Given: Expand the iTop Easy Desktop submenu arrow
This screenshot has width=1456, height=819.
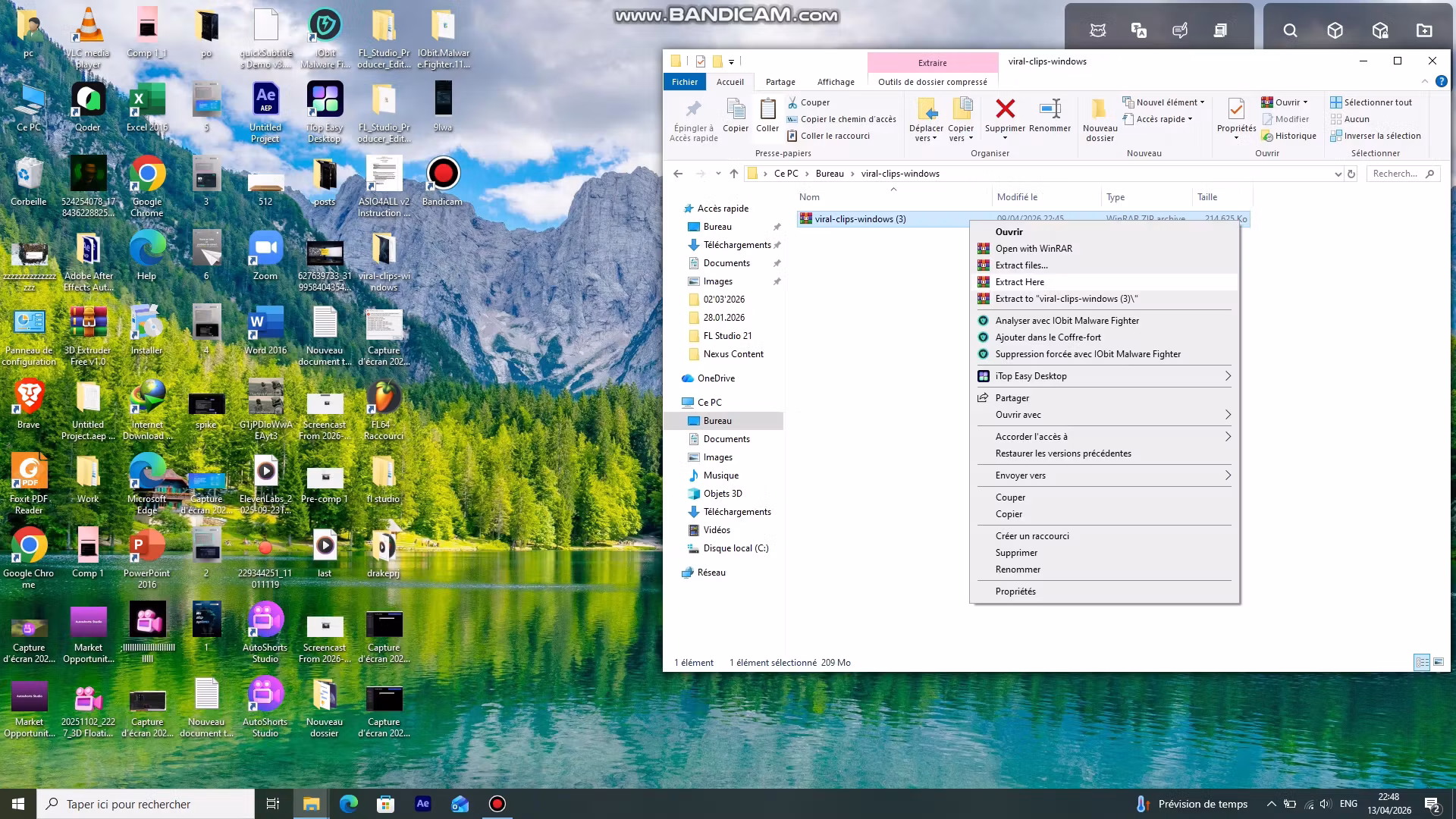Looking at the screenshot, I should pos(1228,376).
